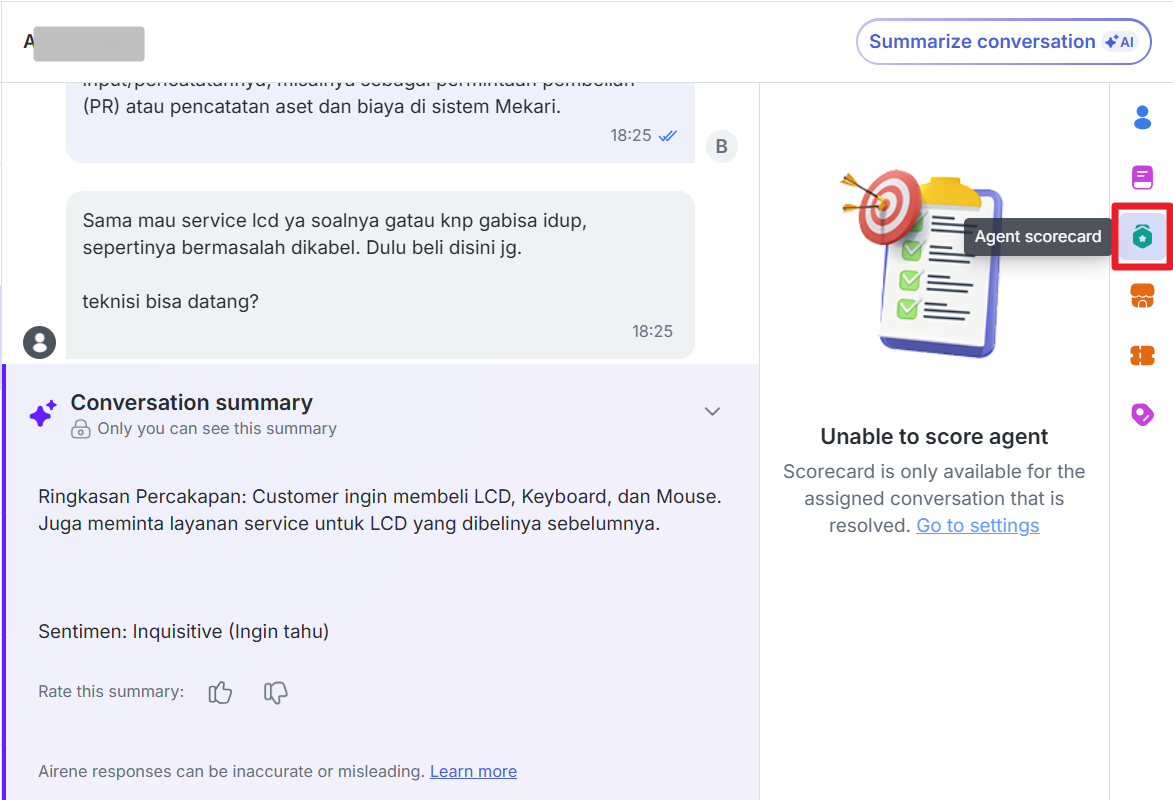Screen dimensions: 1173x800
Task: Click the 'Only you can see this summary' note
Action: pos(217,429)
